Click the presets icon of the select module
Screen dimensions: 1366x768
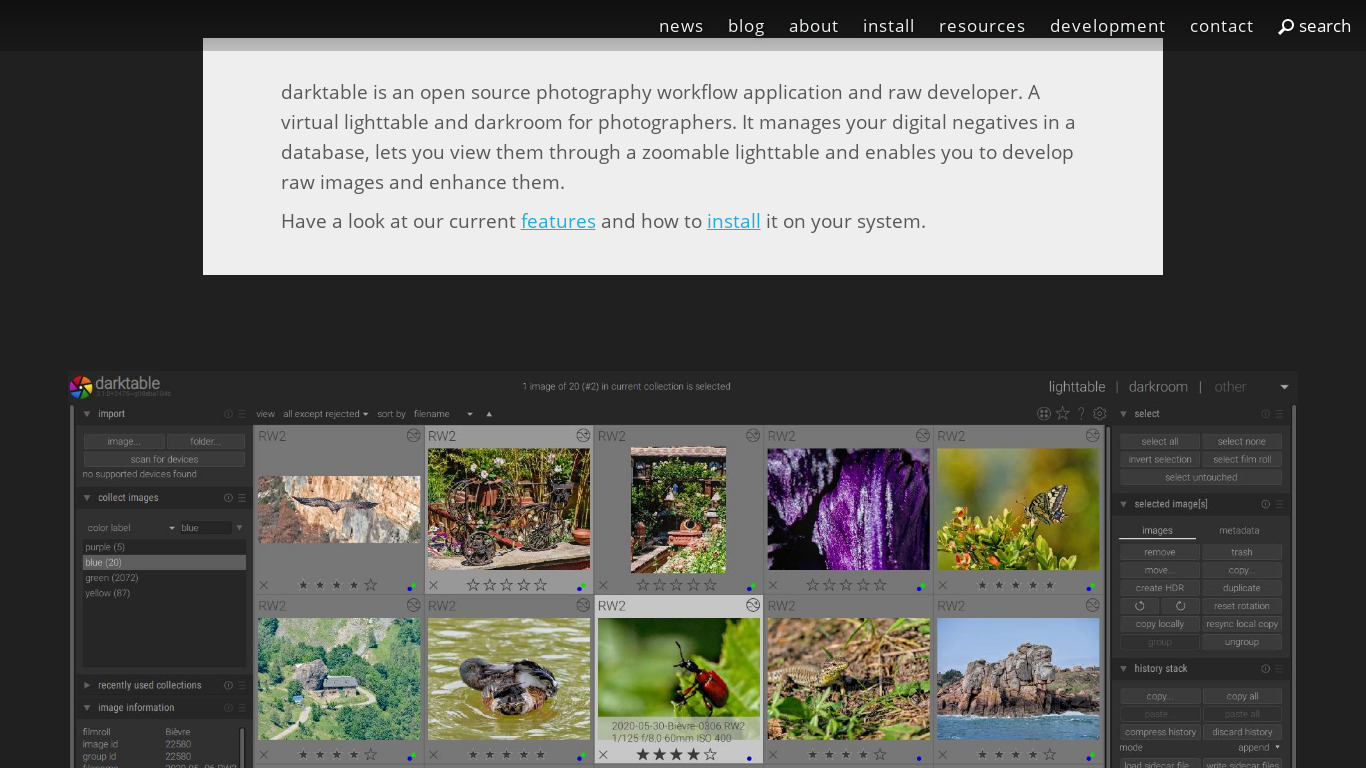tap(1278, 414)
